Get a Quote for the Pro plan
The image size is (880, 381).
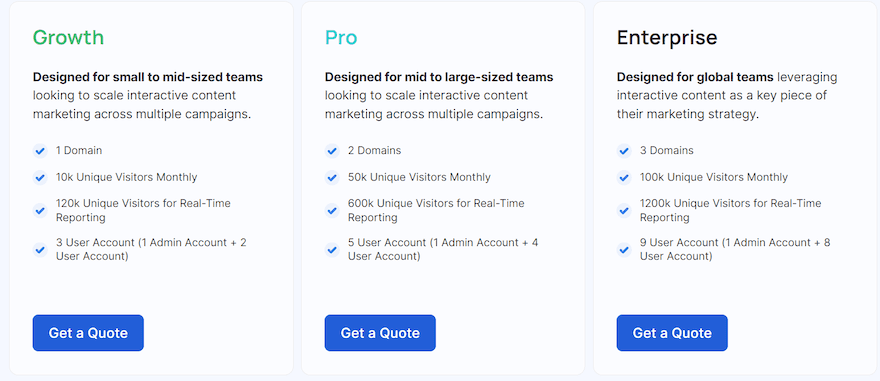[x=380, y=333]
